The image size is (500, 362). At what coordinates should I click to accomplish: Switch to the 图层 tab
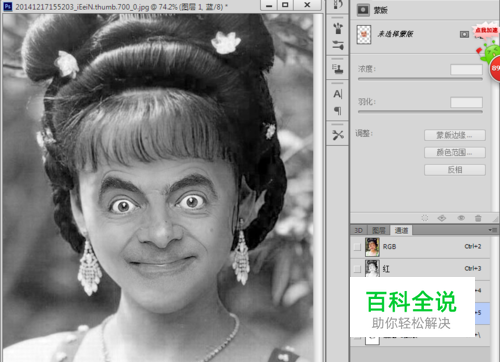point(378,230)
